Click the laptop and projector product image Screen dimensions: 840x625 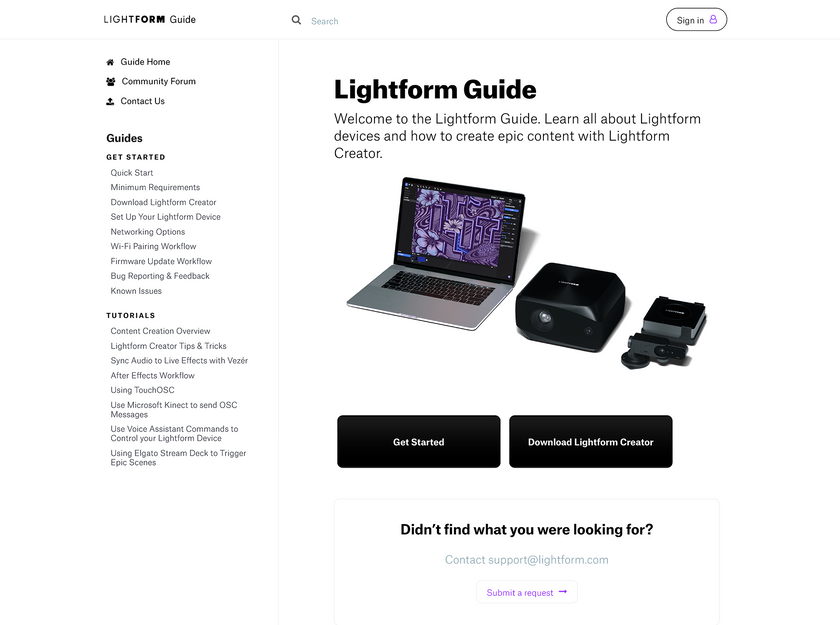pos(527,273)
